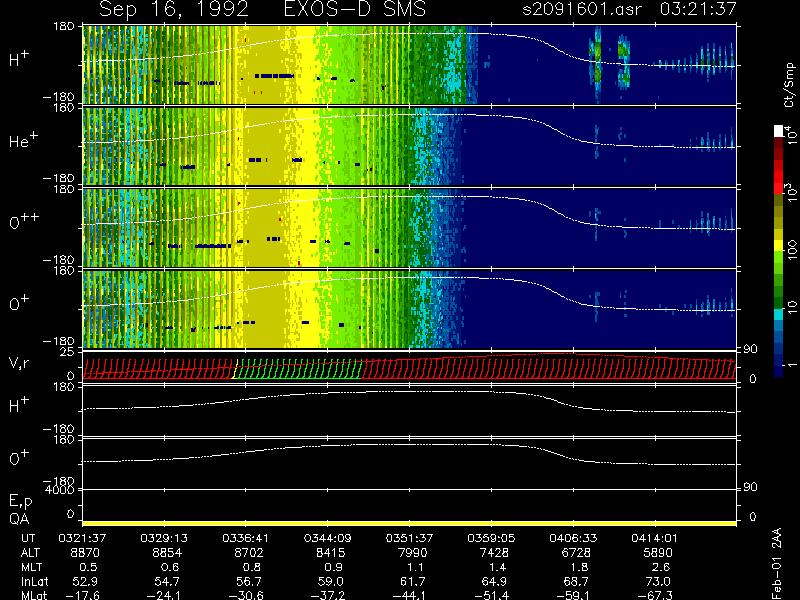Click MLT value '1.4'
800x600 pixels.
497,567
